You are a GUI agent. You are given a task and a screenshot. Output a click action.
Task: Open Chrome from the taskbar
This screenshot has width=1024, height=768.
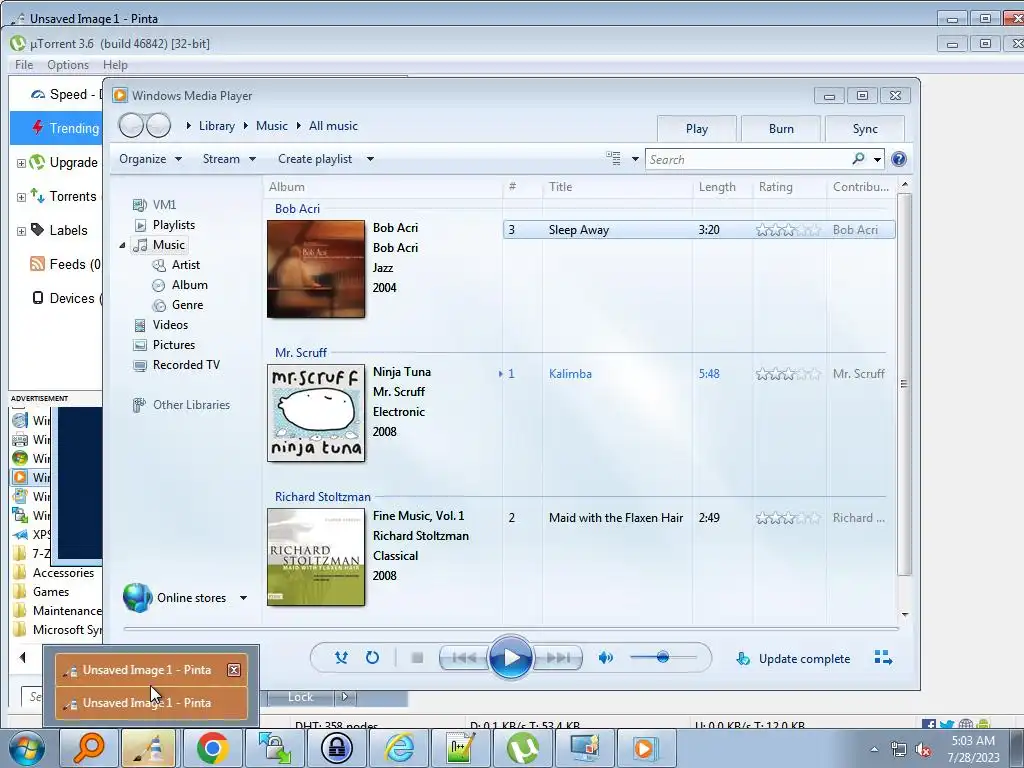tap(212, 748)
